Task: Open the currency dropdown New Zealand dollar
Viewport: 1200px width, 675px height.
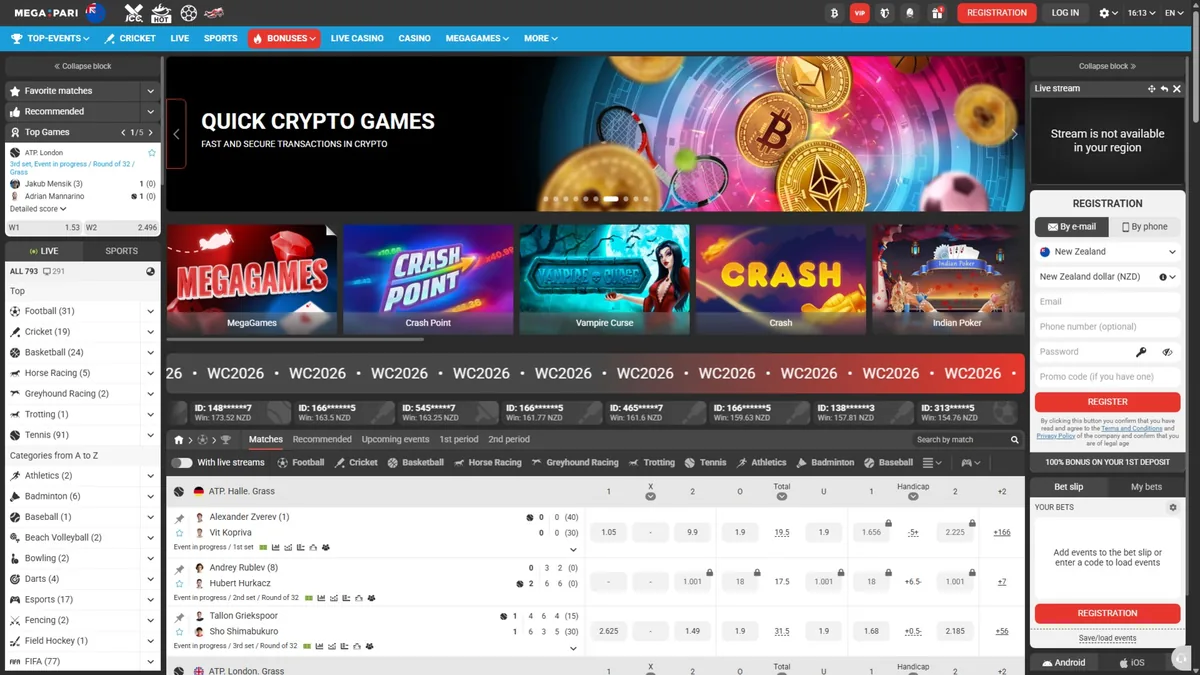Action: [x=1107, y=277]
